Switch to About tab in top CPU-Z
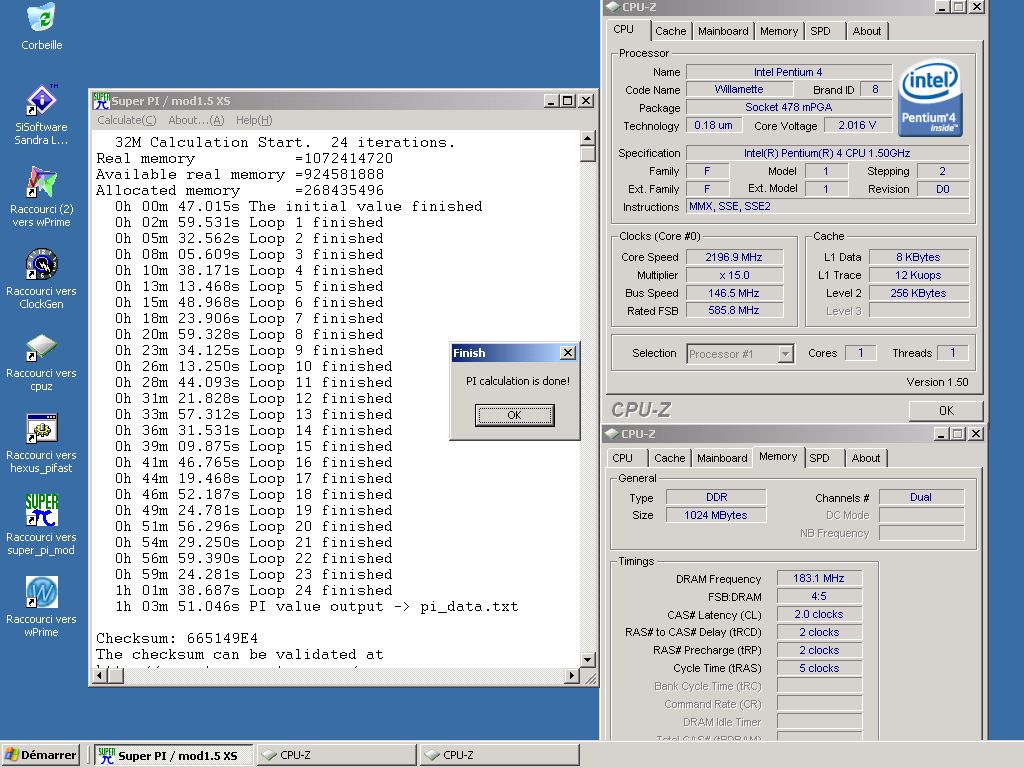Screen dimensions: 1024x768 tap(867, 31)
